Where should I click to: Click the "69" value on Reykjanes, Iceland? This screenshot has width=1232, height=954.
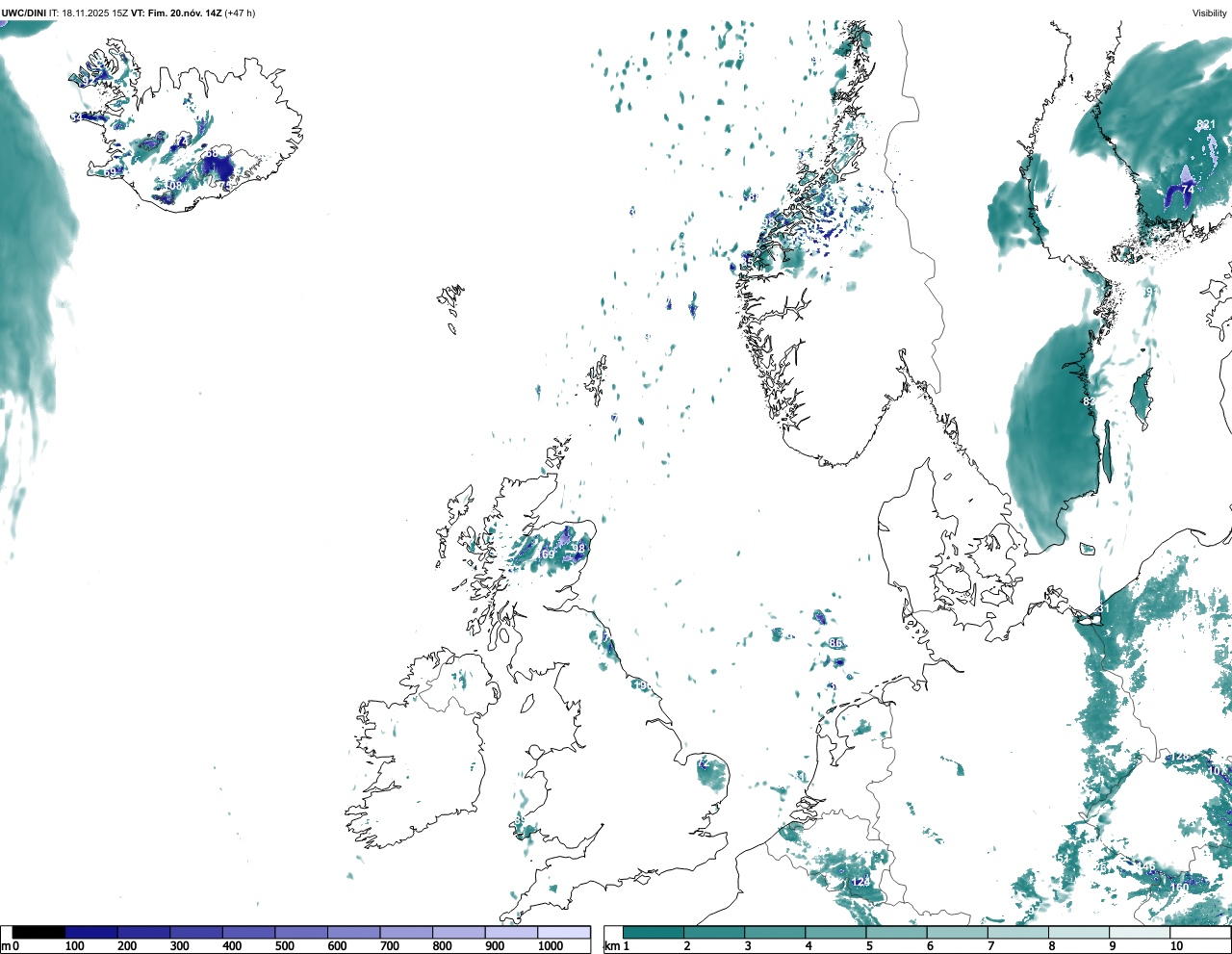click(112, 172)
